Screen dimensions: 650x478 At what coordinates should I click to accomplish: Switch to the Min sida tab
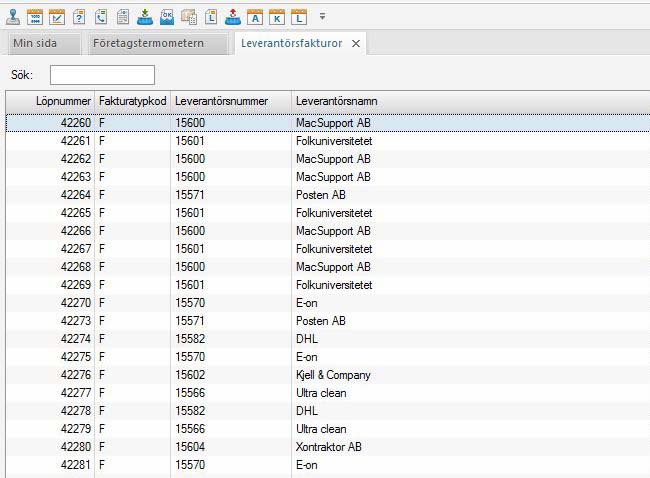[44, 44]
